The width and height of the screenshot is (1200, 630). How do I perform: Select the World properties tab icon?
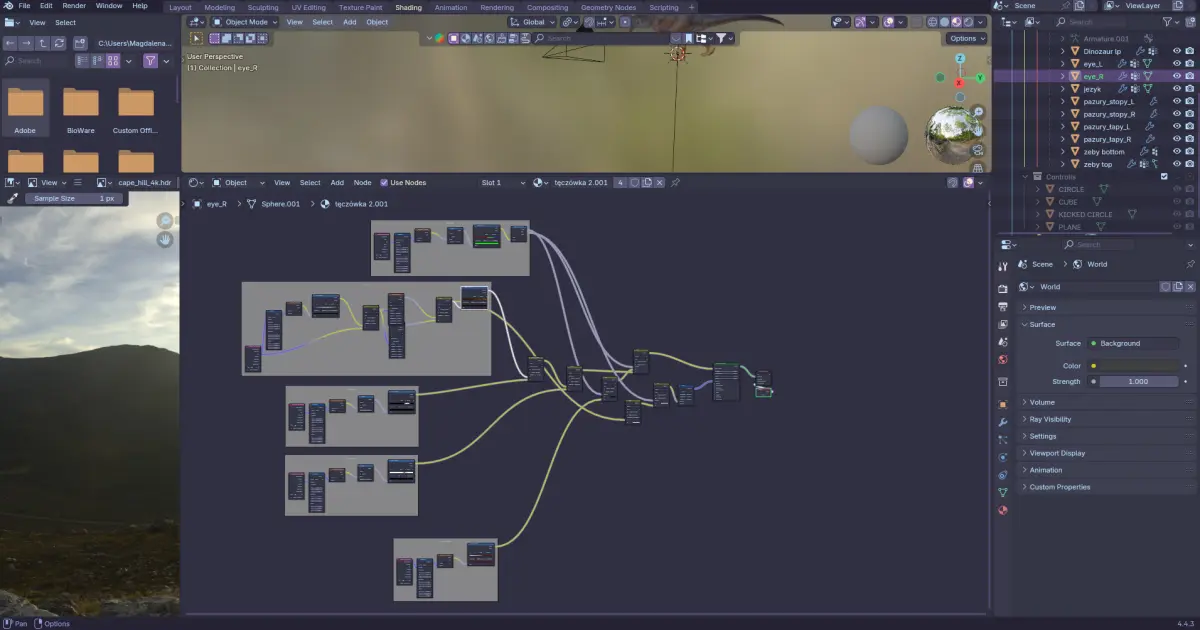coord(1003,359)
